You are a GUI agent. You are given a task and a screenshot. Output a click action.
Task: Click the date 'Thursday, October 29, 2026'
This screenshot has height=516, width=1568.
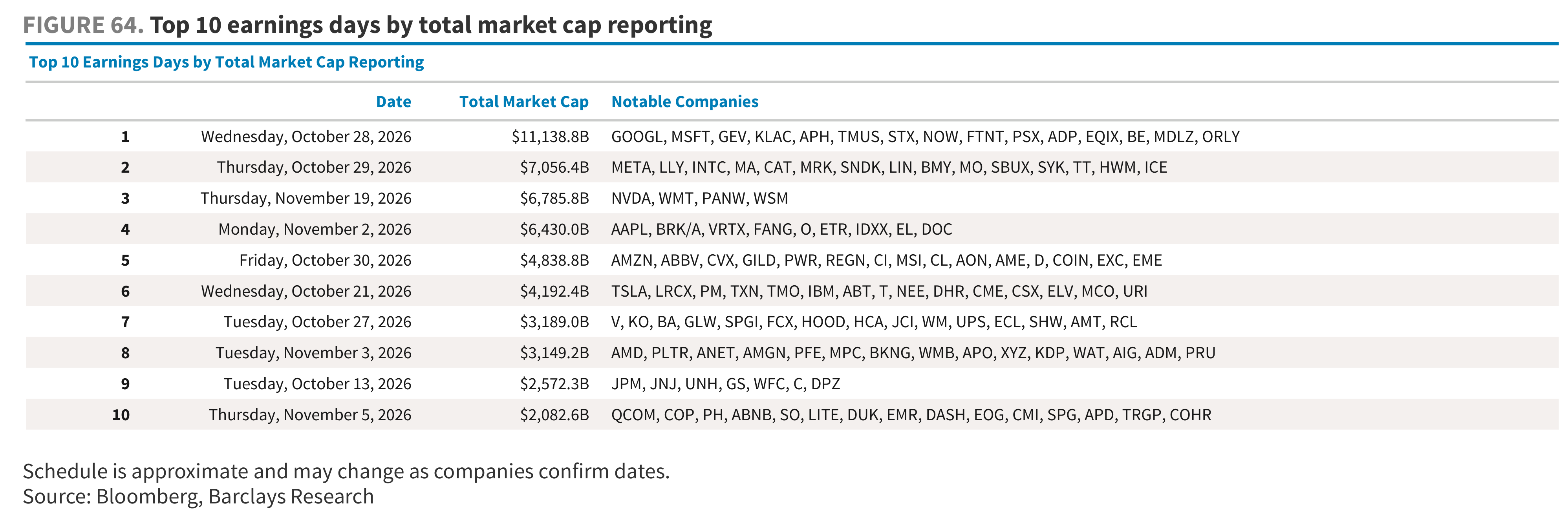click(314, 167)
